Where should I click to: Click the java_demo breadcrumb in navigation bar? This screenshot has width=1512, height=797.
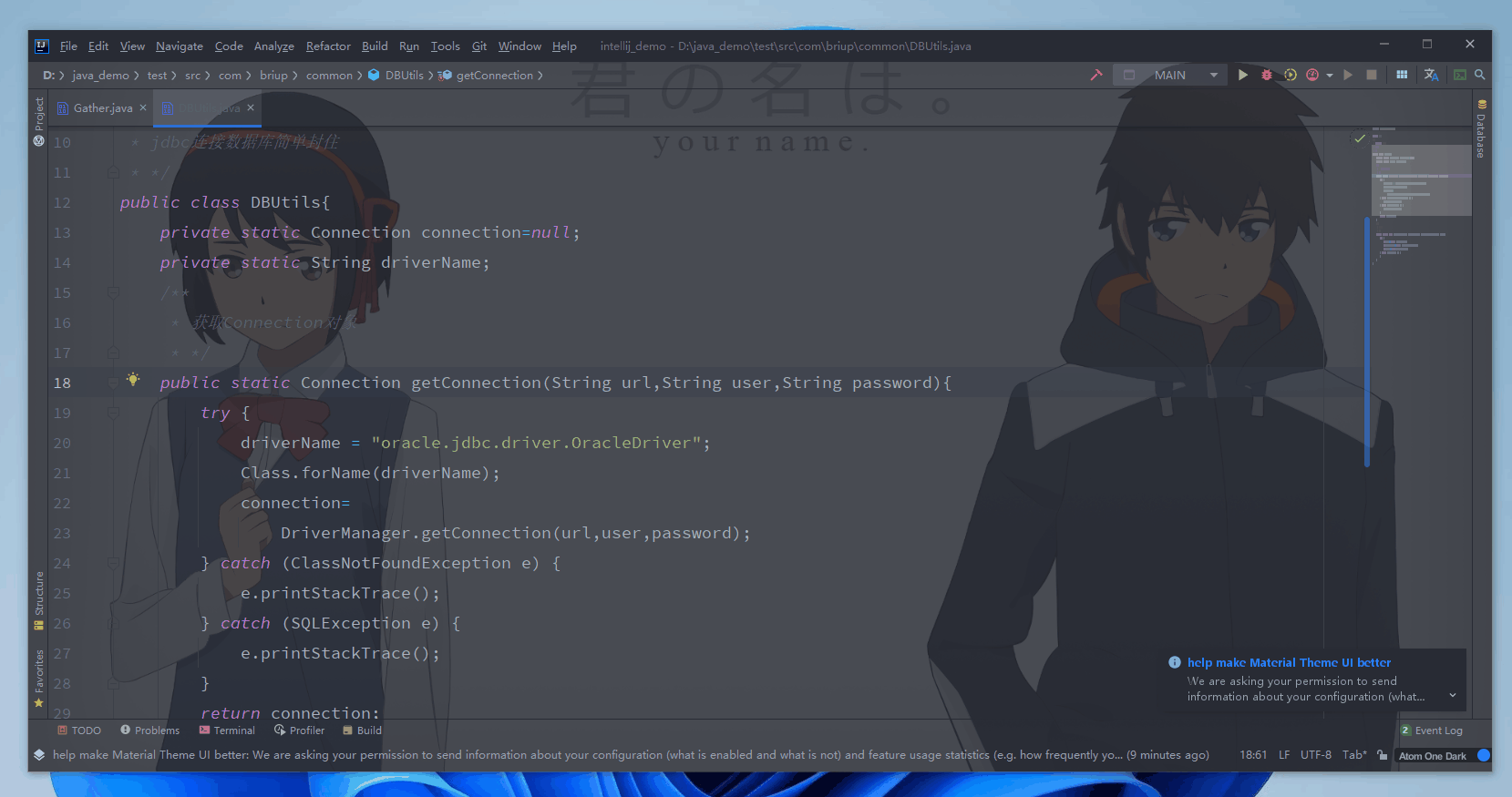click(100, 75)
